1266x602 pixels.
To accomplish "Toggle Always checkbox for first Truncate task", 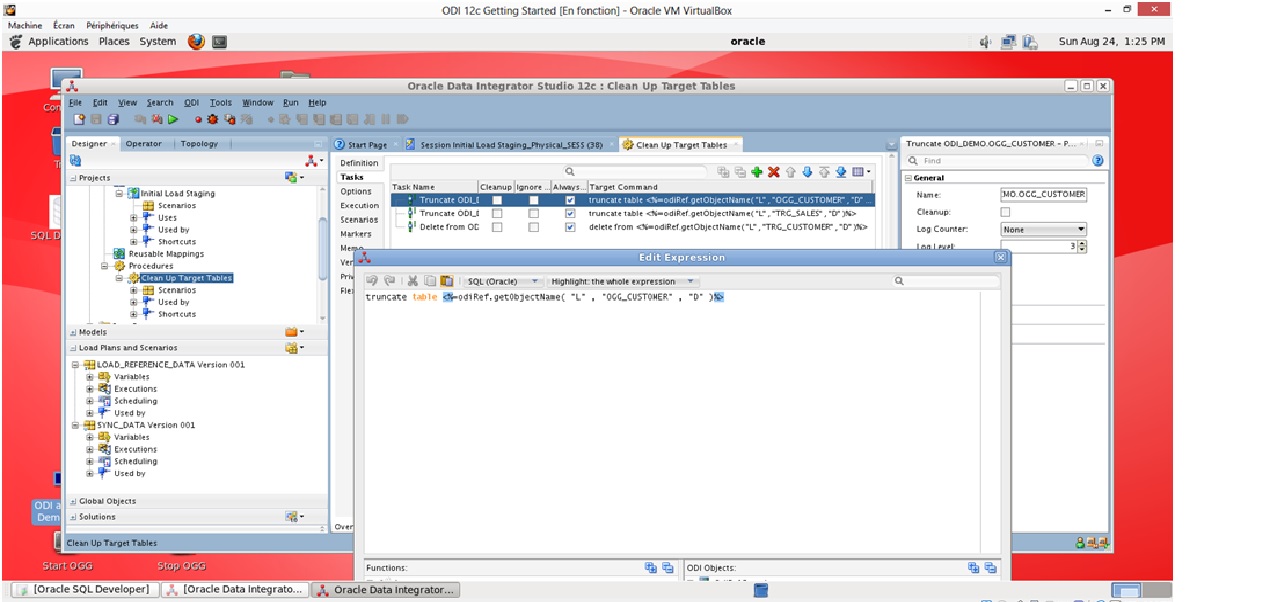I will 570,200.
